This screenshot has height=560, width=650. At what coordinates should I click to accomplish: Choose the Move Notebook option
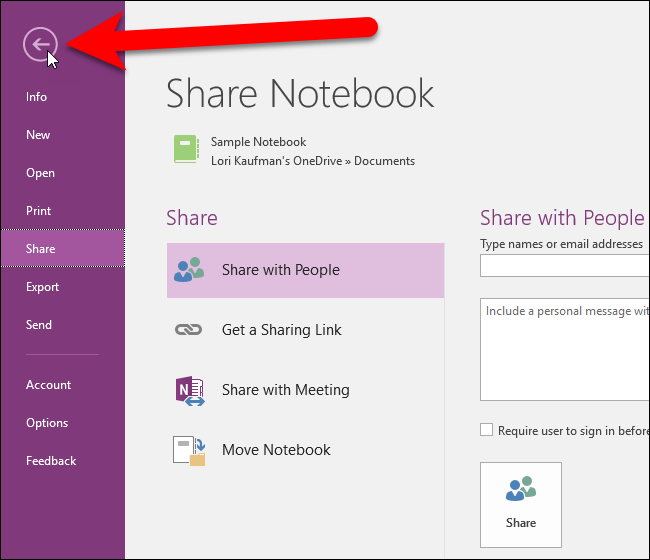tap(276, 450)
